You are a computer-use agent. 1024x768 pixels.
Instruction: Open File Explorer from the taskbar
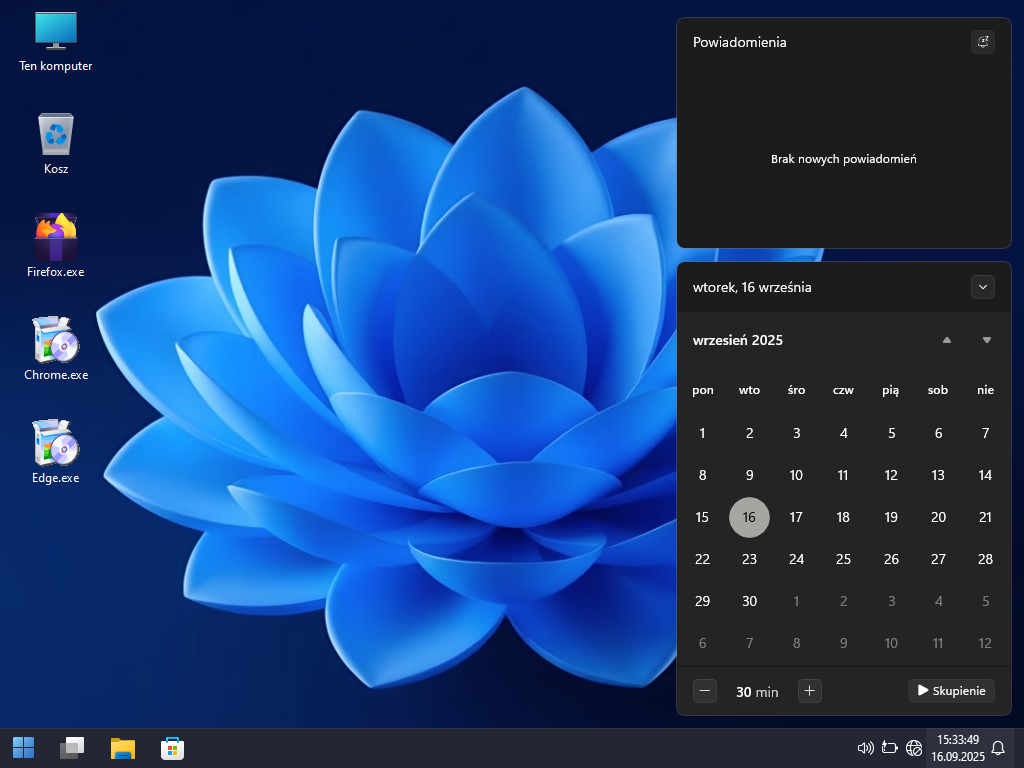tap(123, 748)
